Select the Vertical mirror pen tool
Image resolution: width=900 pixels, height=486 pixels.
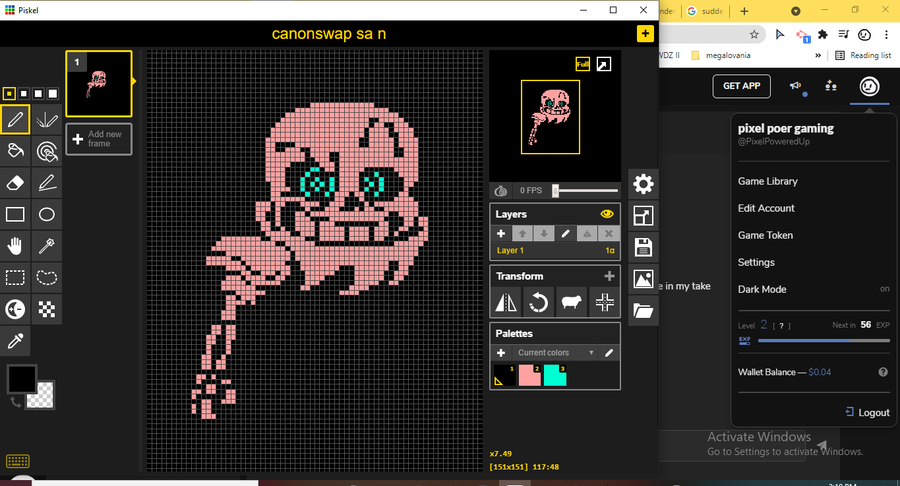click(x=46, y=119)
